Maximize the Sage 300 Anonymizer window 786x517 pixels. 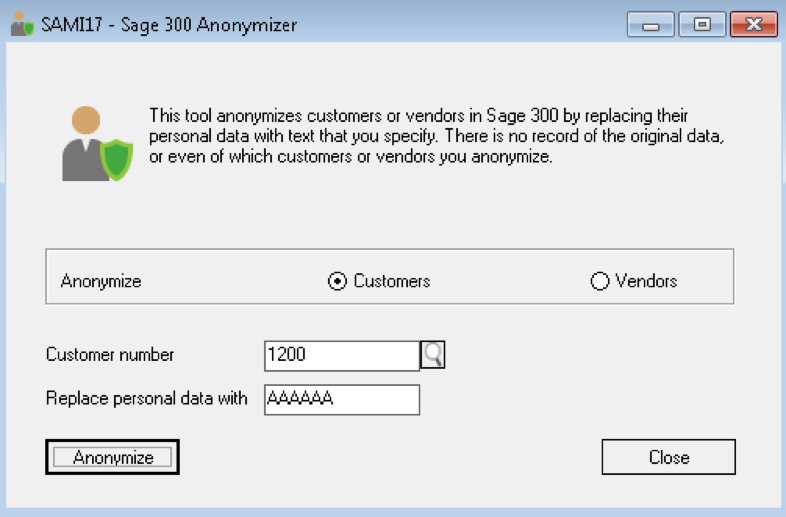click(702, 25)
